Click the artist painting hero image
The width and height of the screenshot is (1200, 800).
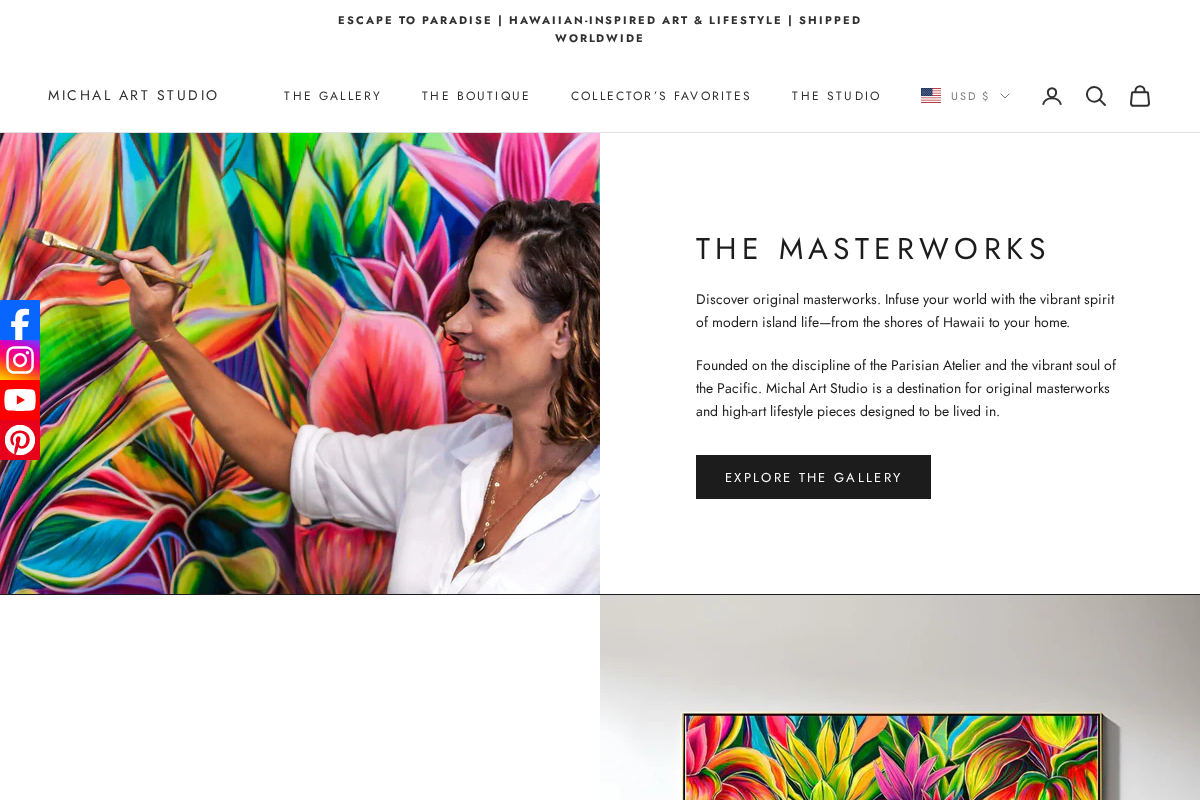click(x=300, y=364)
